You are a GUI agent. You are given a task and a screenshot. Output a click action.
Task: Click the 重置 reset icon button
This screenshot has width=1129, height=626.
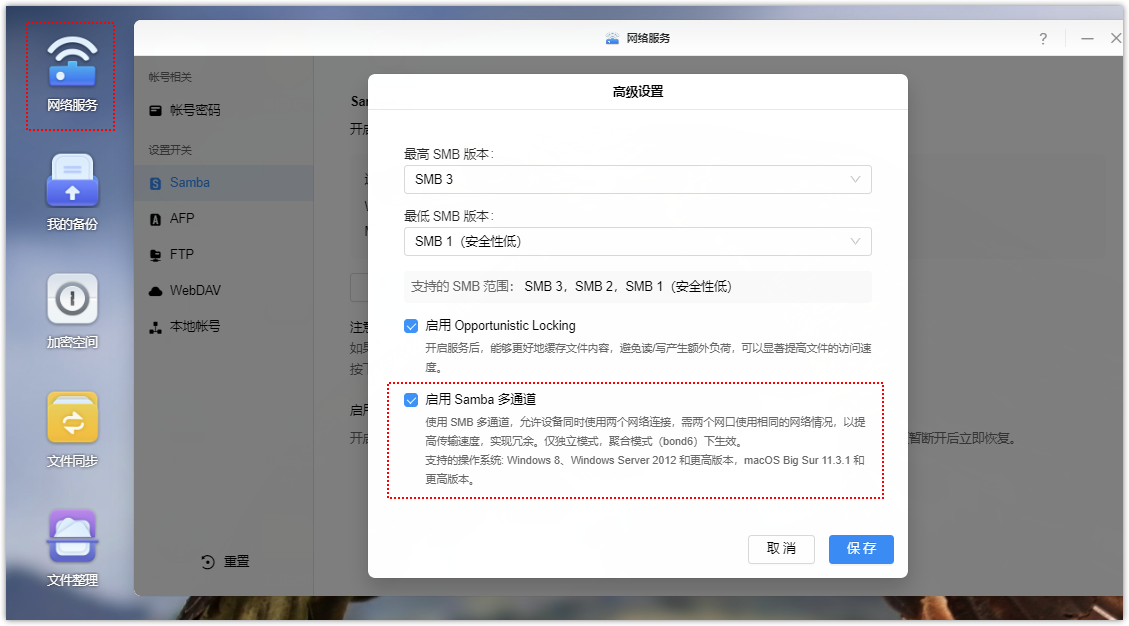coord(208,562)
